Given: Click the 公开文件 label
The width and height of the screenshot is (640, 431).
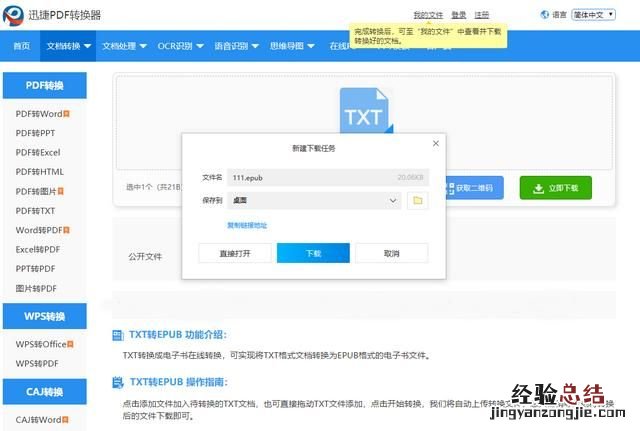Looking at the screenshot, I should 145,257.
